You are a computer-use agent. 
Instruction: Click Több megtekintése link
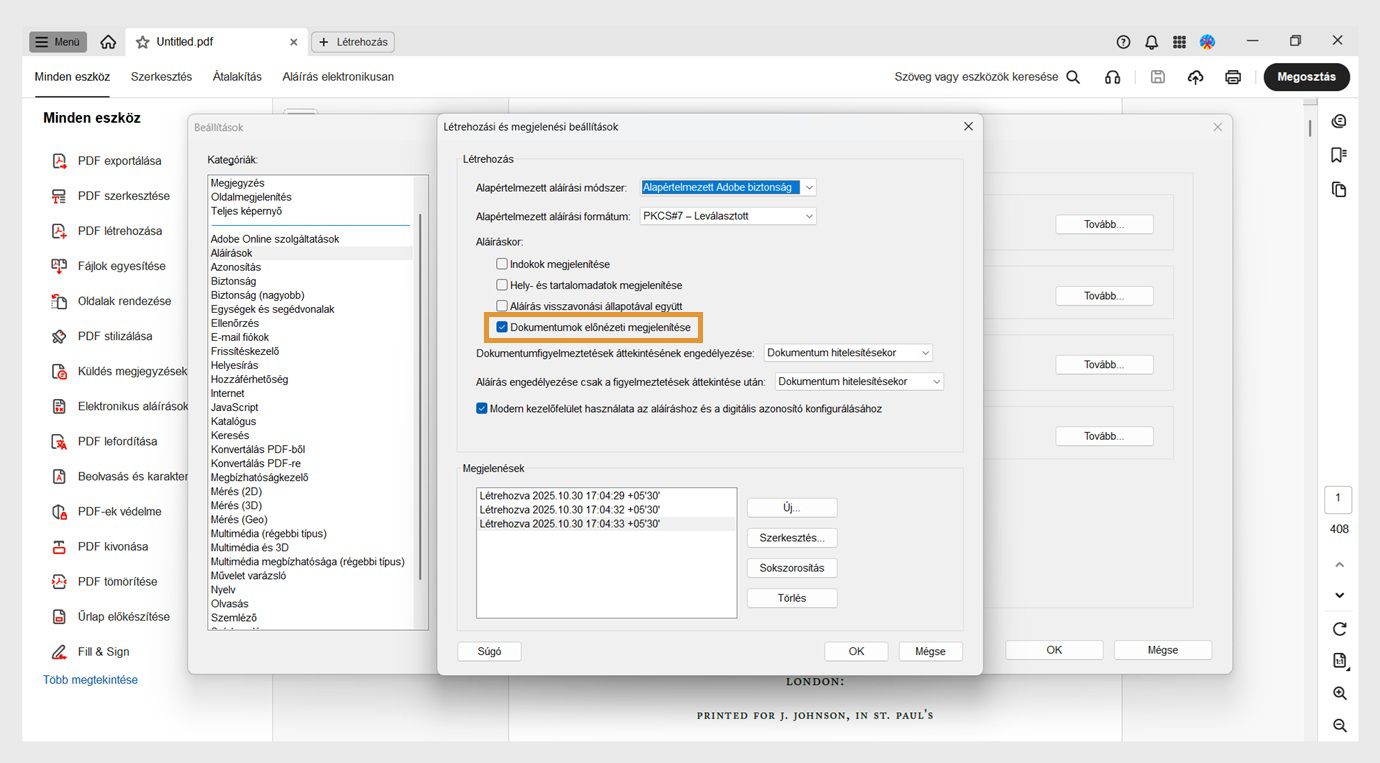[91, 680]
